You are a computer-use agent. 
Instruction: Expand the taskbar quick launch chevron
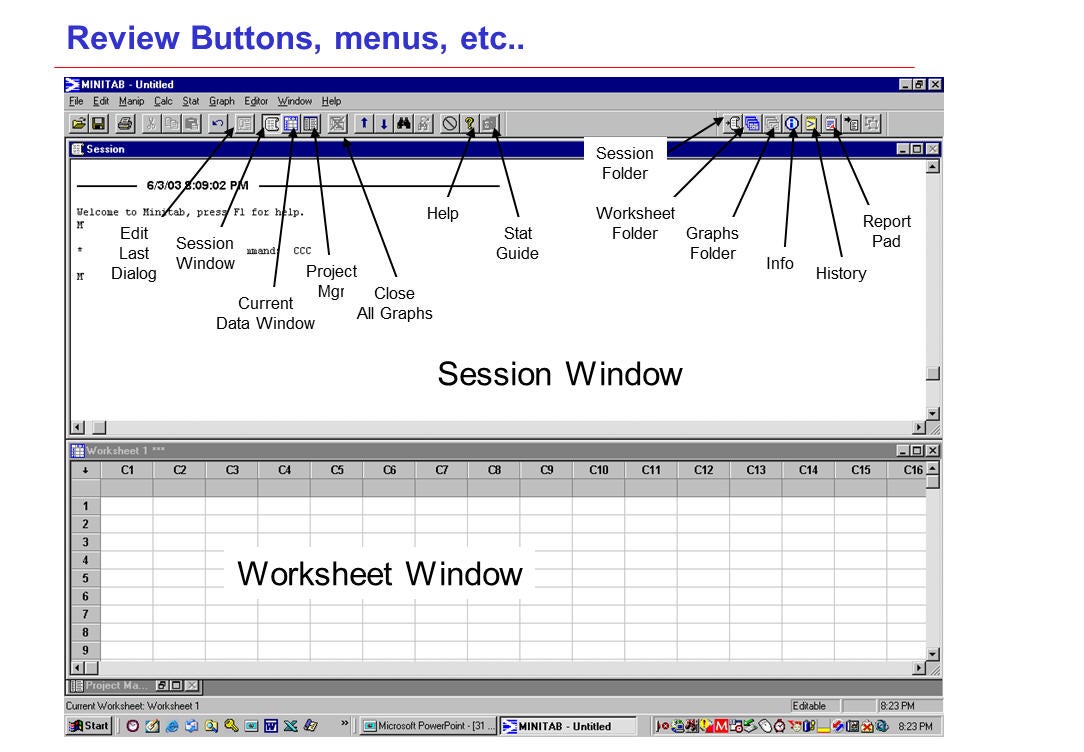345,724
